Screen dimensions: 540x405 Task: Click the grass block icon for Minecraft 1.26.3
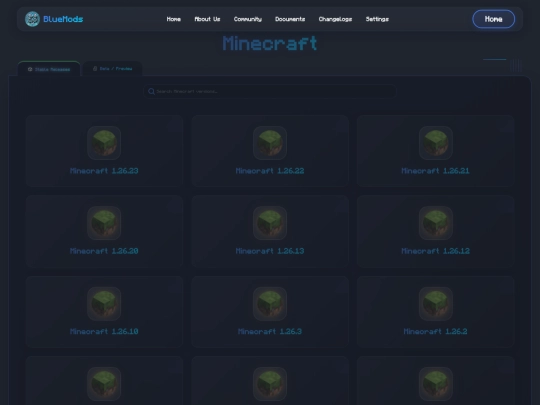click(270, 303)
